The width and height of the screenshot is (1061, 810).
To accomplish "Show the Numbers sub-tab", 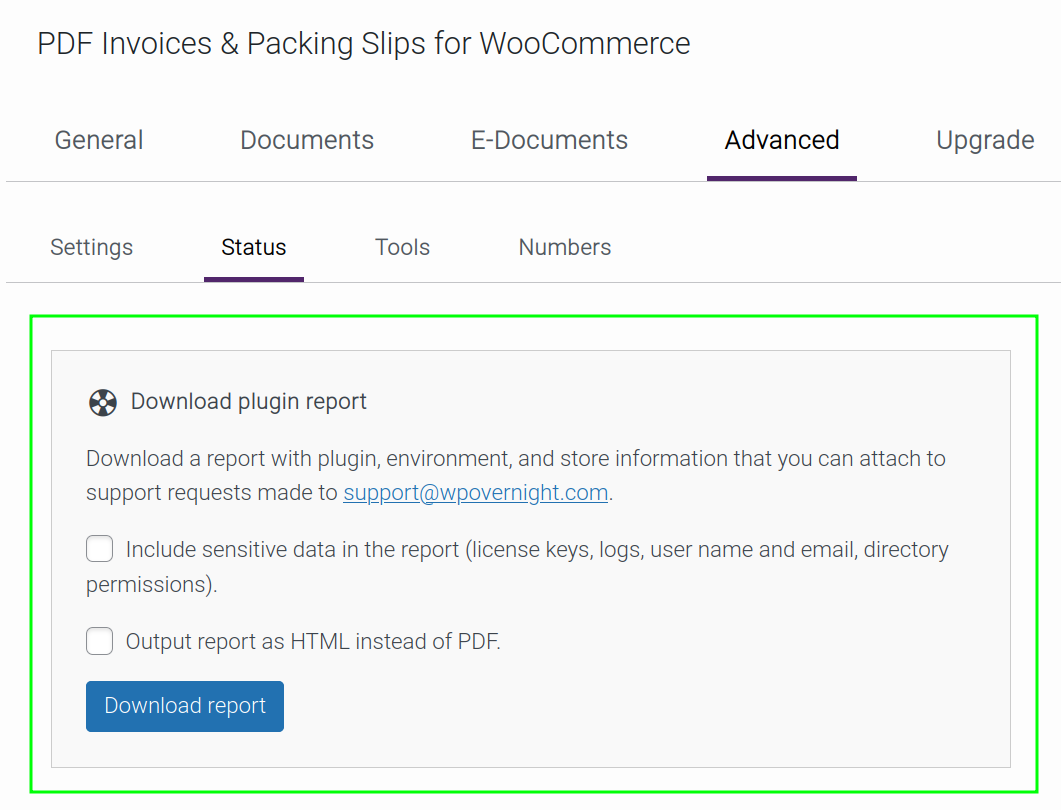I will 565,247.
